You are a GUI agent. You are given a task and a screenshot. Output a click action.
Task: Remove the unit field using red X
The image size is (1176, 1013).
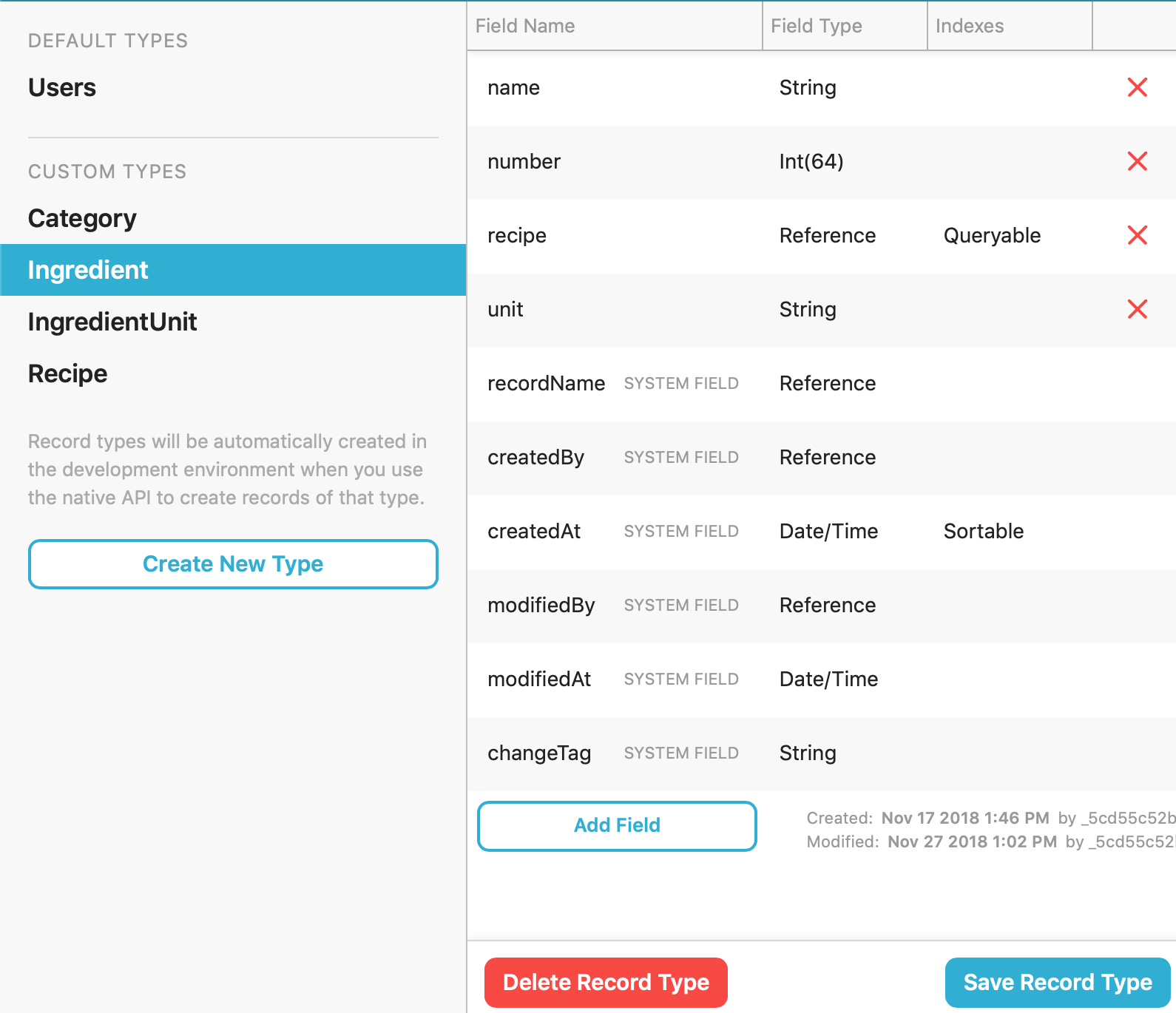click(1137, 309)
